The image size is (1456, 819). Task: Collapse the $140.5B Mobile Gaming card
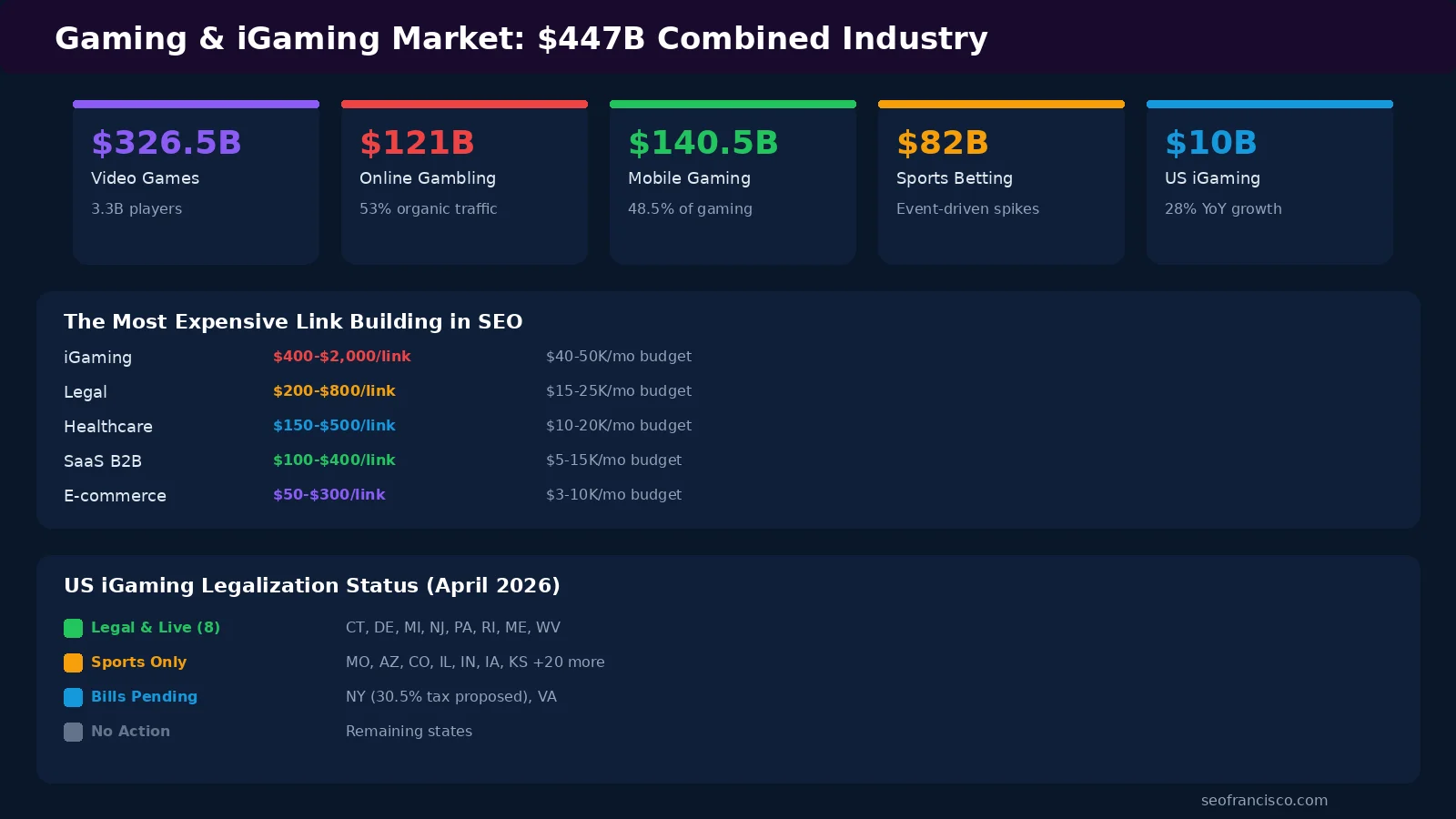733,180
